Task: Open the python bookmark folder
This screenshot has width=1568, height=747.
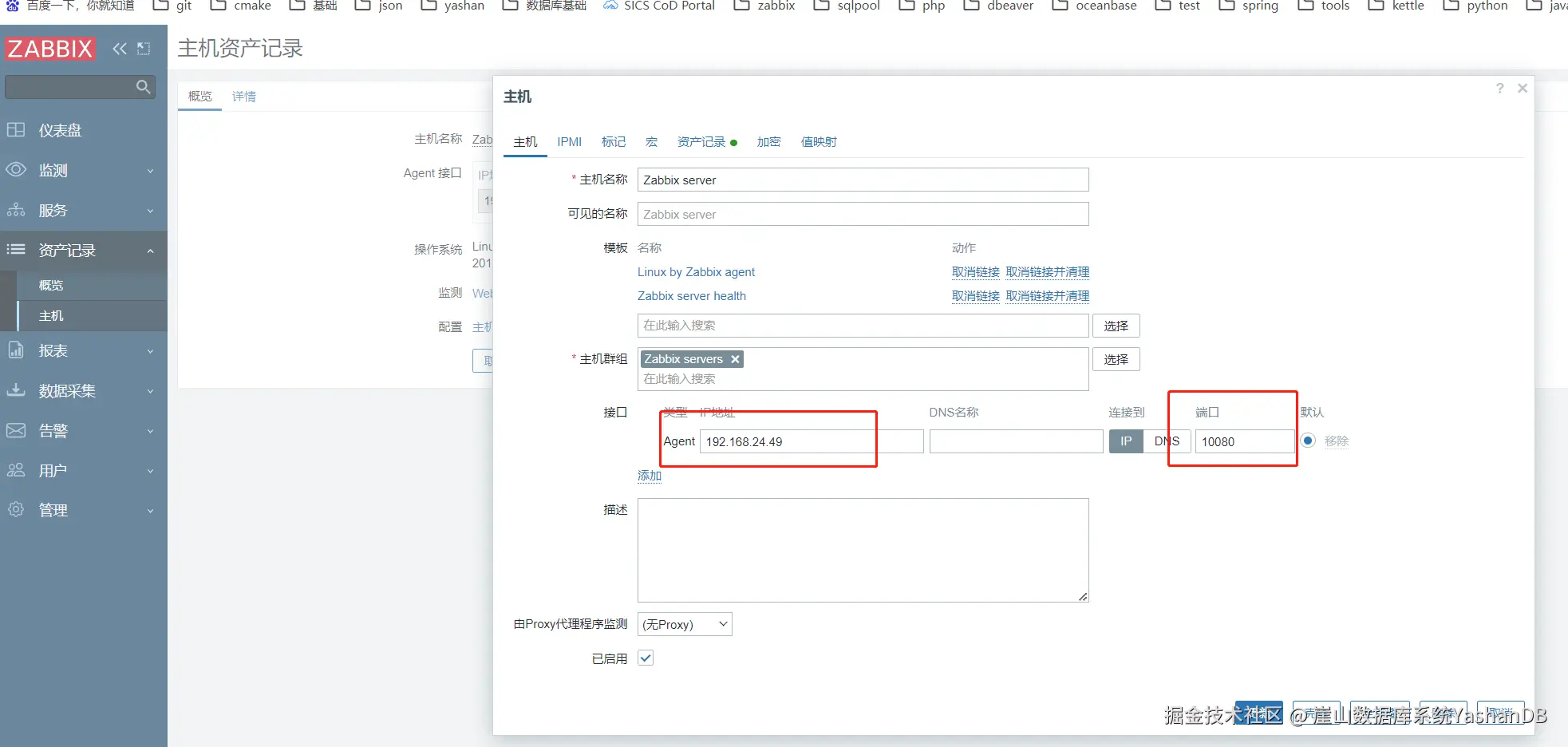Action: point(1475,6)
